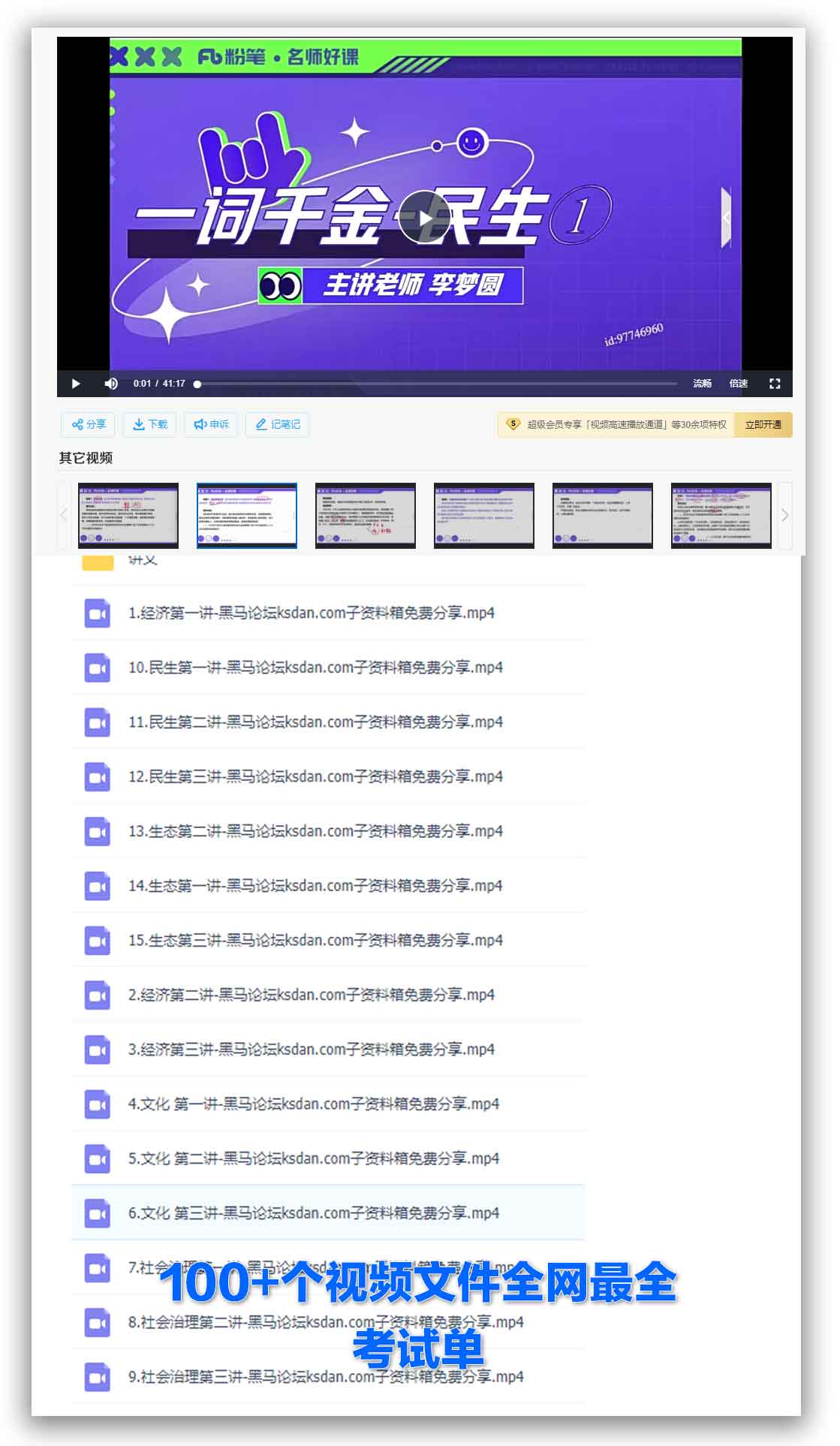Click the video icon of 7.社会治理第一讲

point(98,1268)
